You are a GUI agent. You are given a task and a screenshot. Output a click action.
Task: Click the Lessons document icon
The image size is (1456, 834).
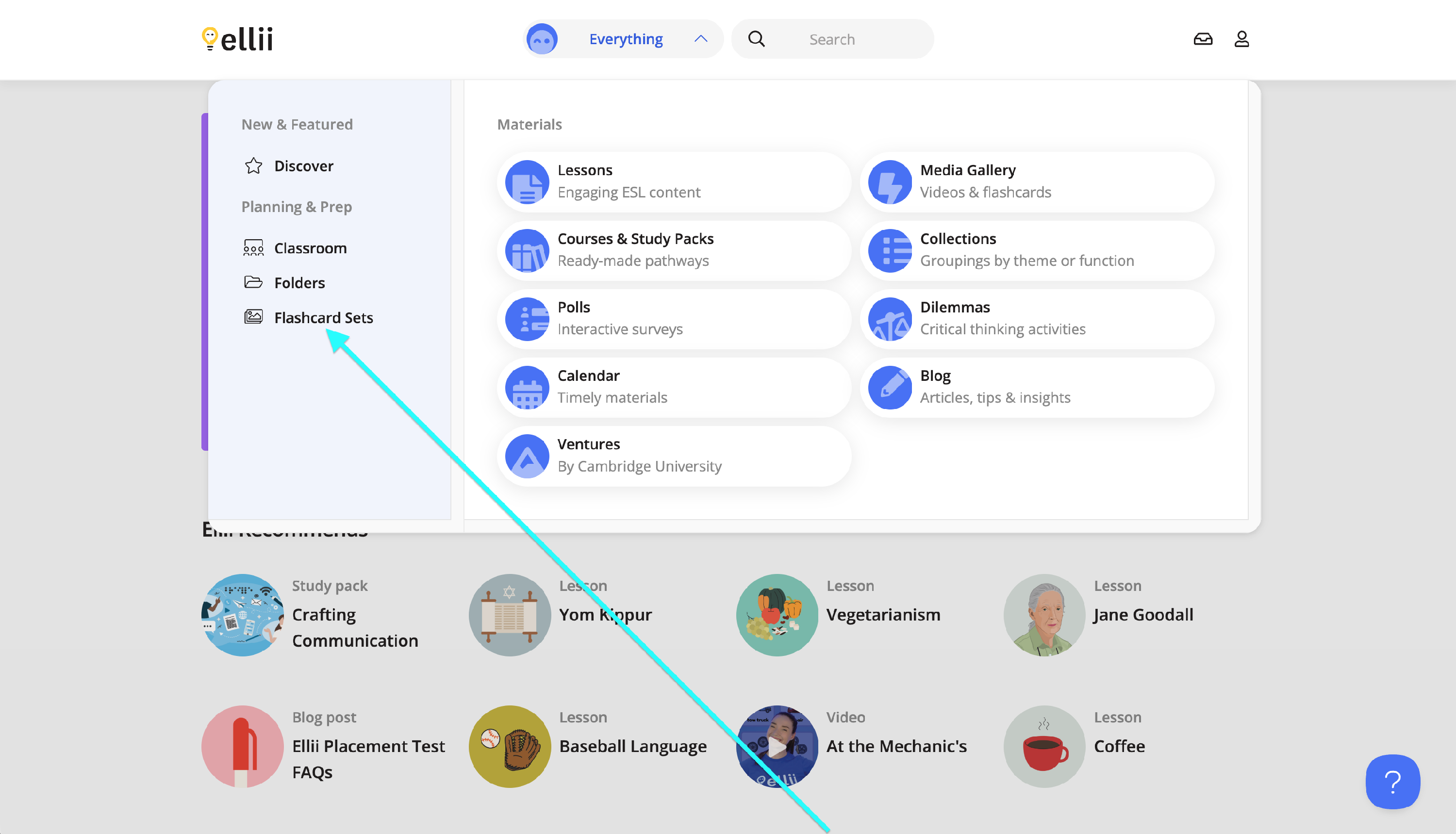(527, 182)
